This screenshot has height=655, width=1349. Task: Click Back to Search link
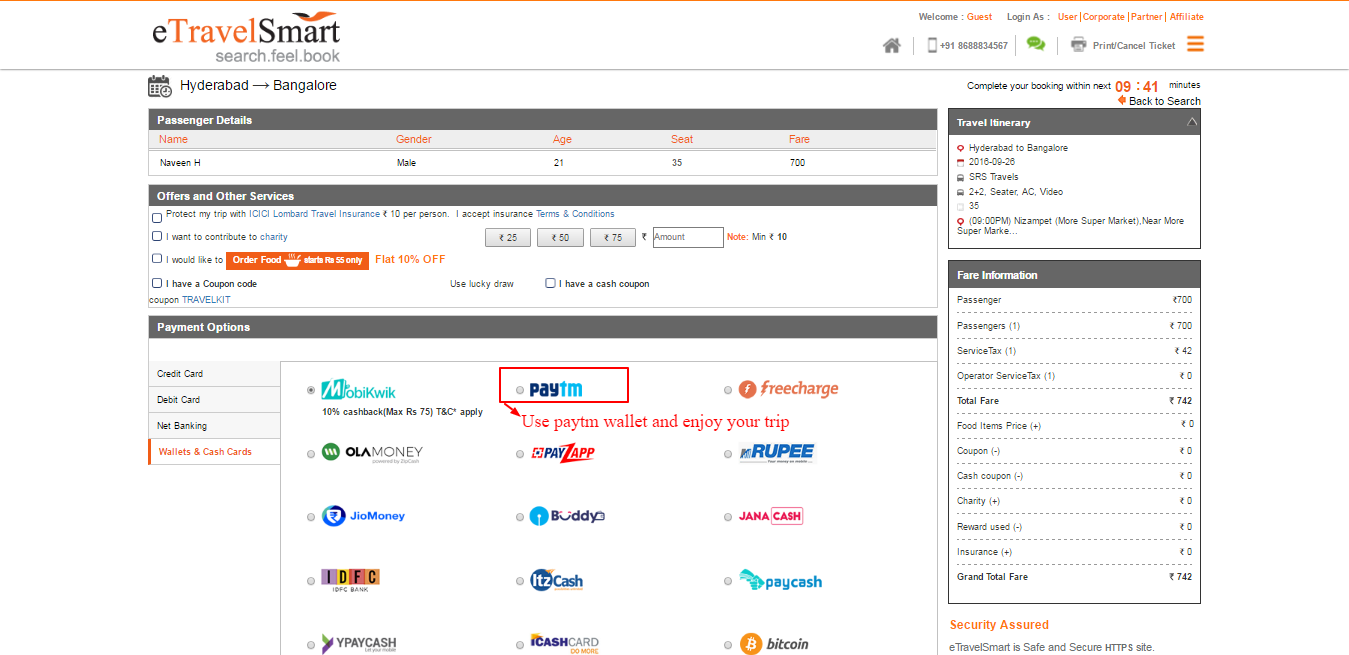point(1164,101)
